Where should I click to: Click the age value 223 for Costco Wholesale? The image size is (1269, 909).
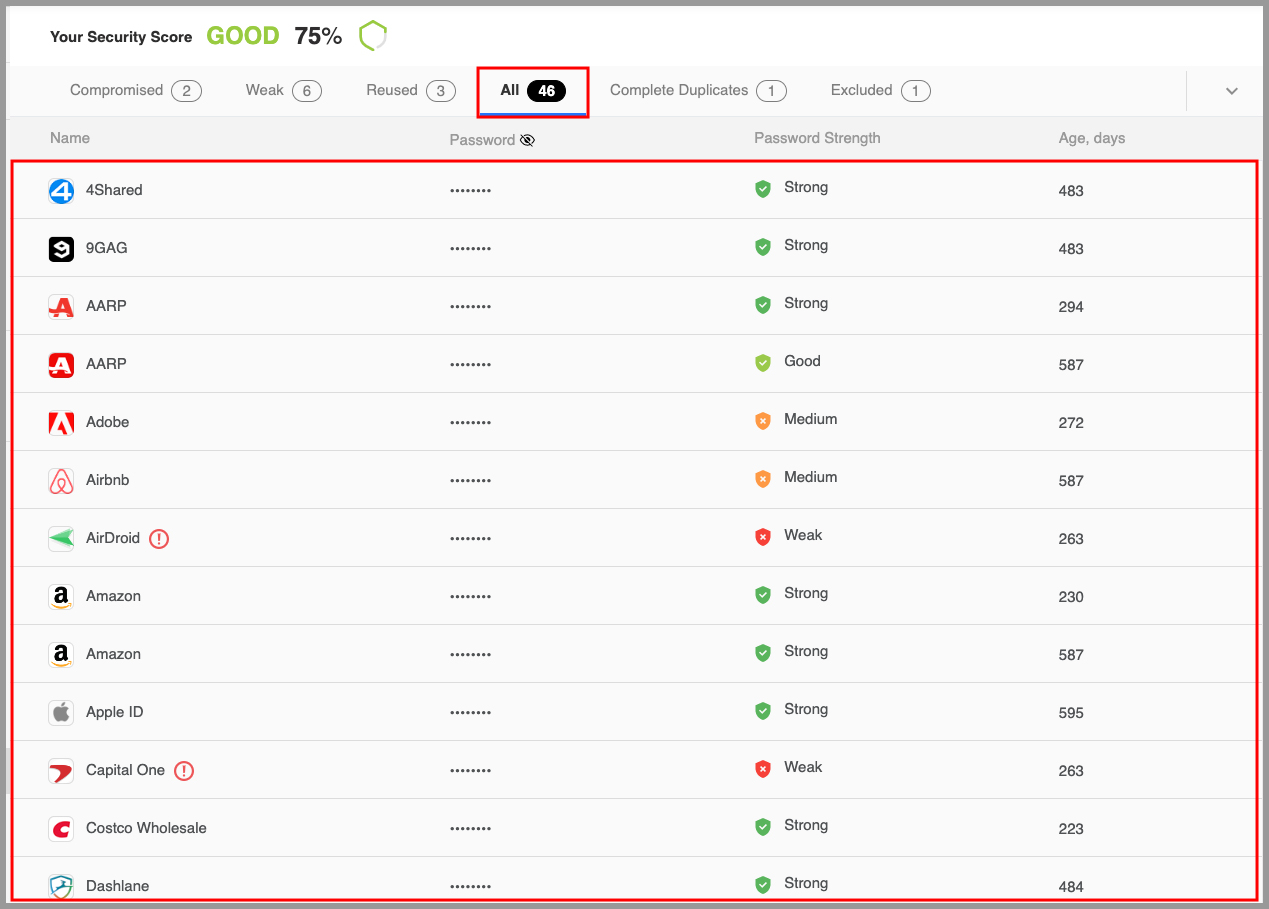(1071, 829)
